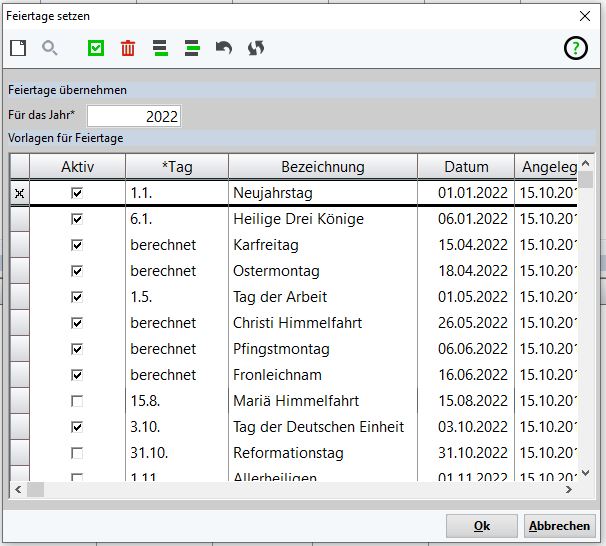This screenshot has width=606, height=546.
Task: Click the magnifier search icon
Action: 49,48
